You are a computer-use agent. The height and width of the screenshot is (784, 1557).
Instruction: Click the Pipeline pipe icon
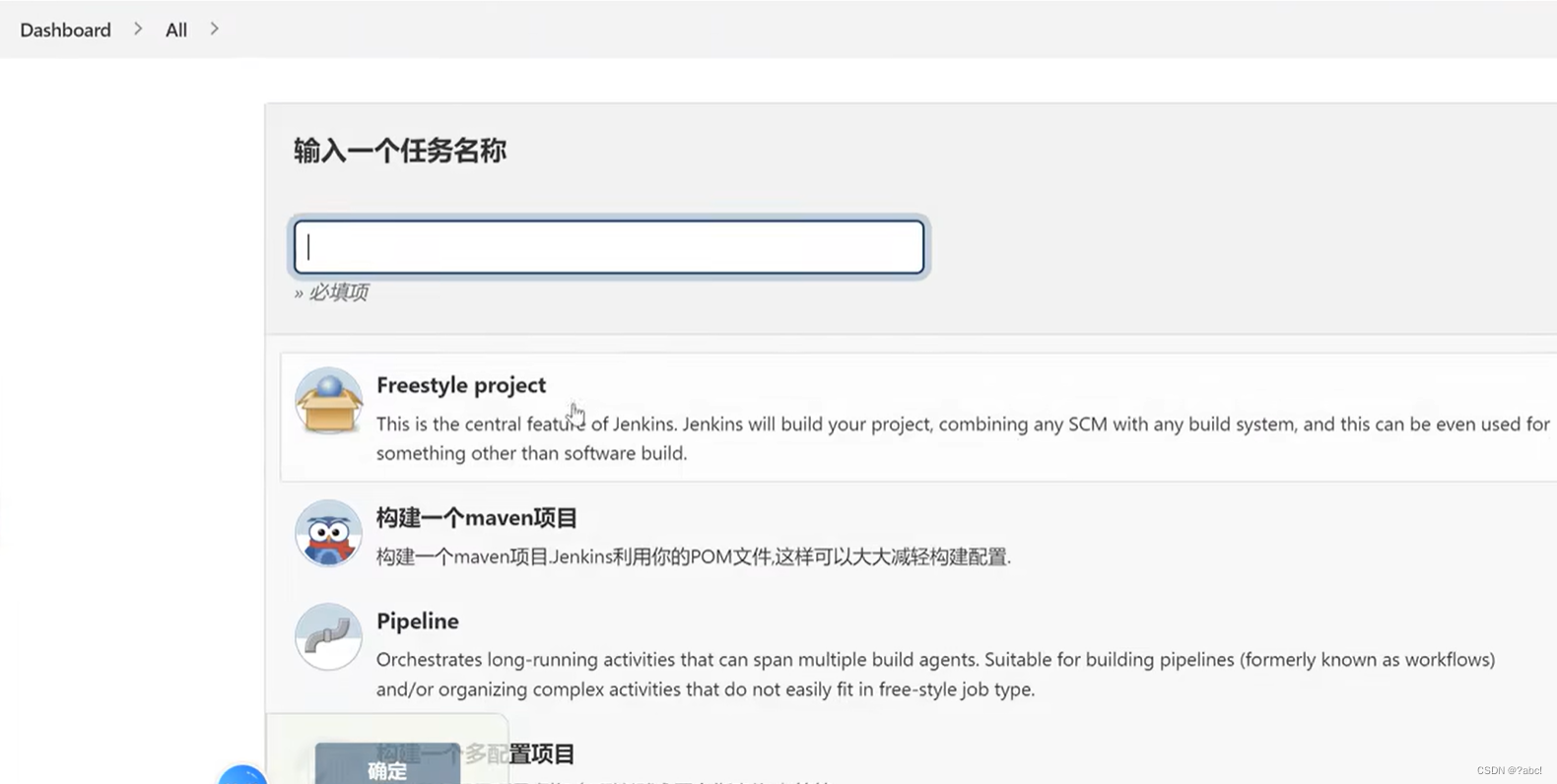pos(328,636)
